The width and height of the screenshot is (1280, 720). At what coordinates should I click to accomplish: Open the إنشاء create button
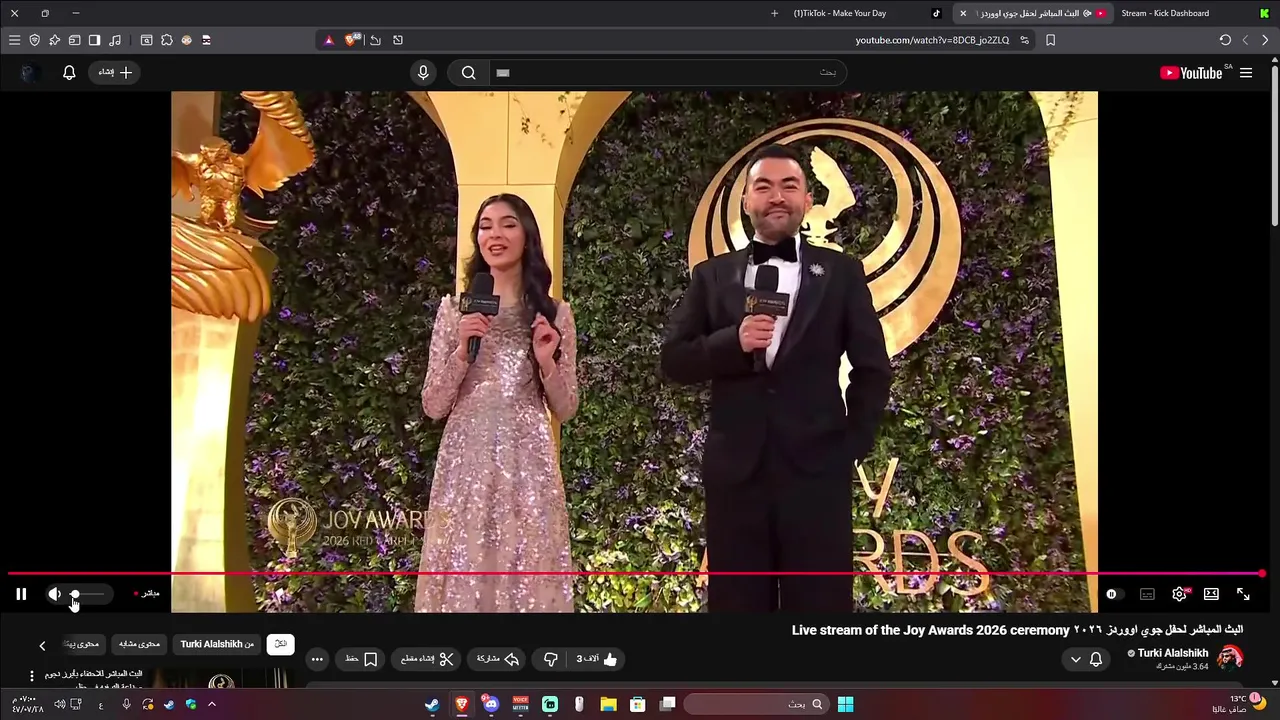(115, 72)
